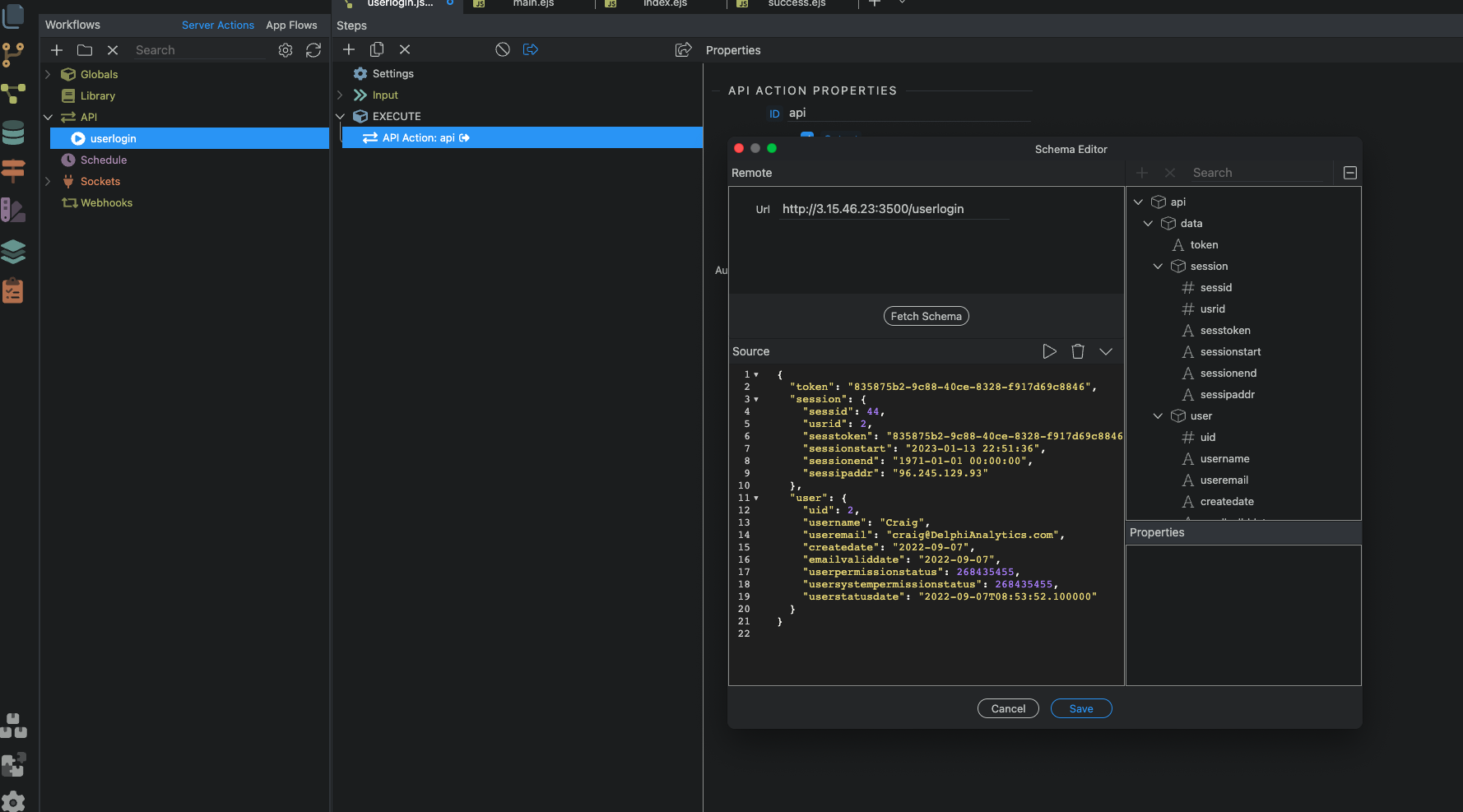Open the Source panel dropdown chevron
This screenshot has height=812, width=1463.
pos(1106,351)
